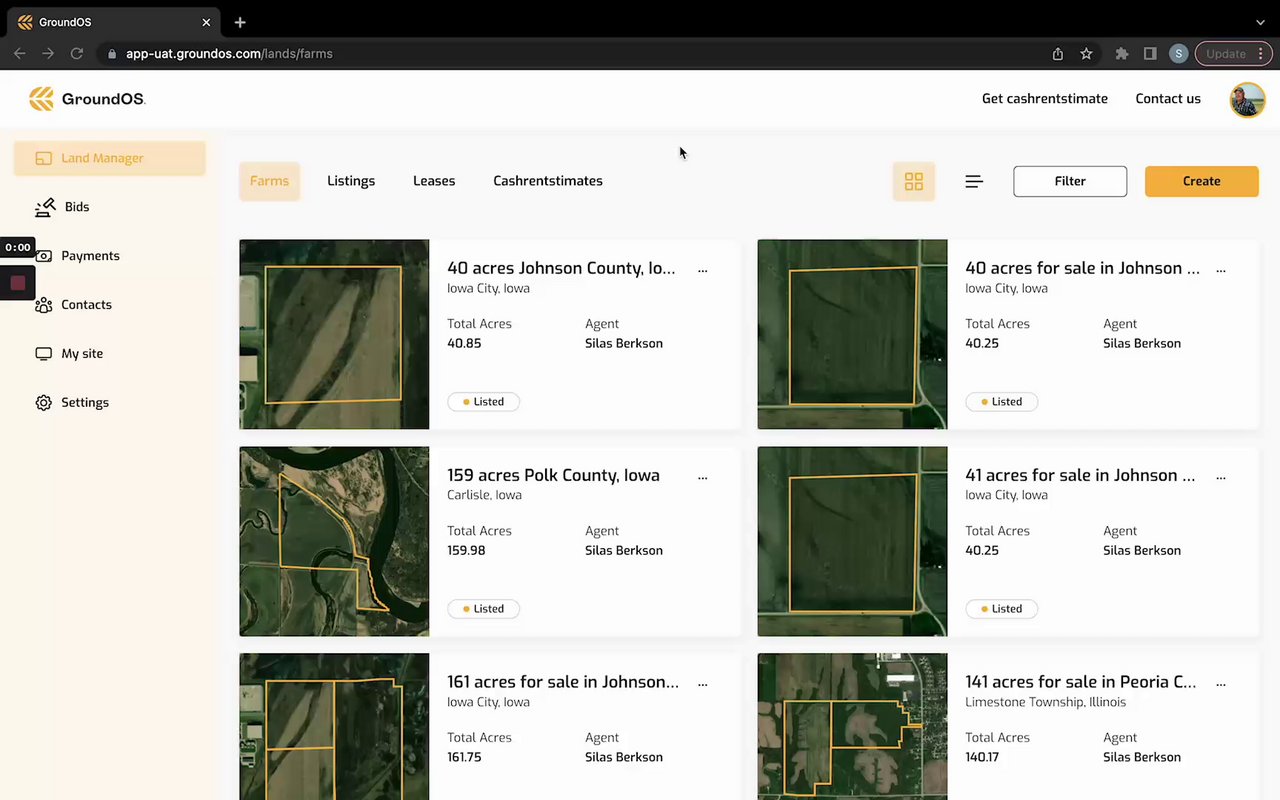Screen dimensions: 1280x800
Task: Open the Filter button
Action: pyautogui.click(x=1070, y=181)
